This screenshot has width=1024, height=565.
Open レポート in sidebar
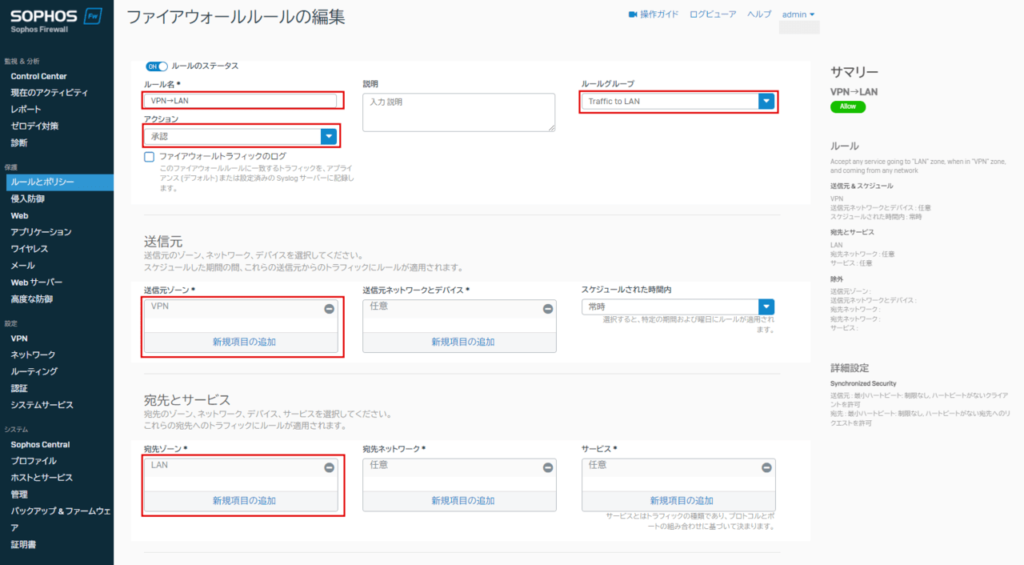click(x=26, y=110)
